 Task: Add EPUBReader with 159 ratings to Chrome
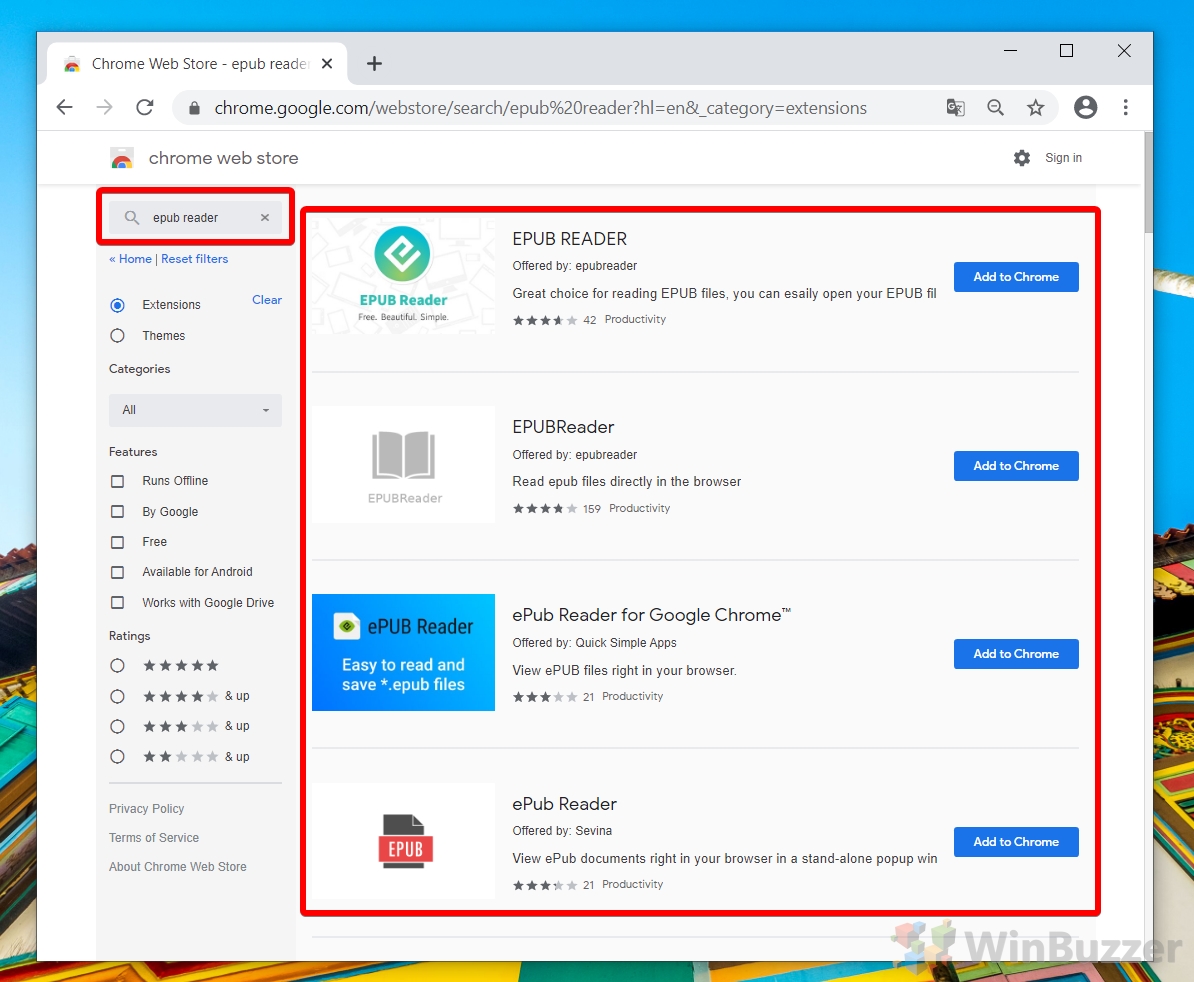[x=1016, y=466]
